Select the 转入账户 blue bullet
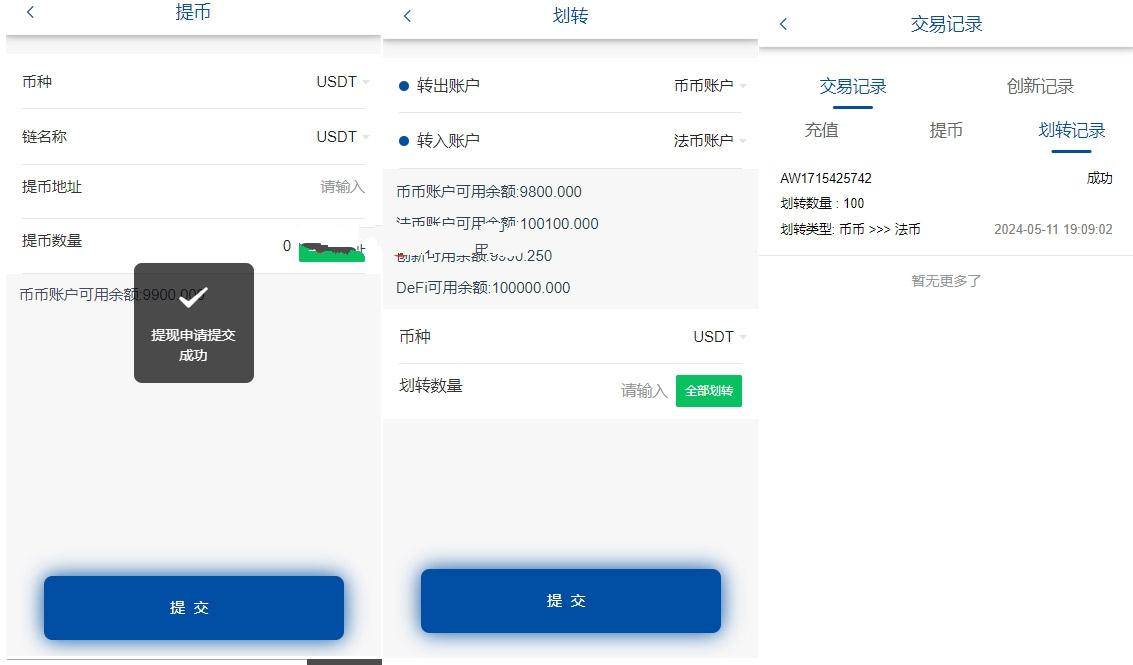Viewport: 1133px width, 665px height. tap(404, 141)
